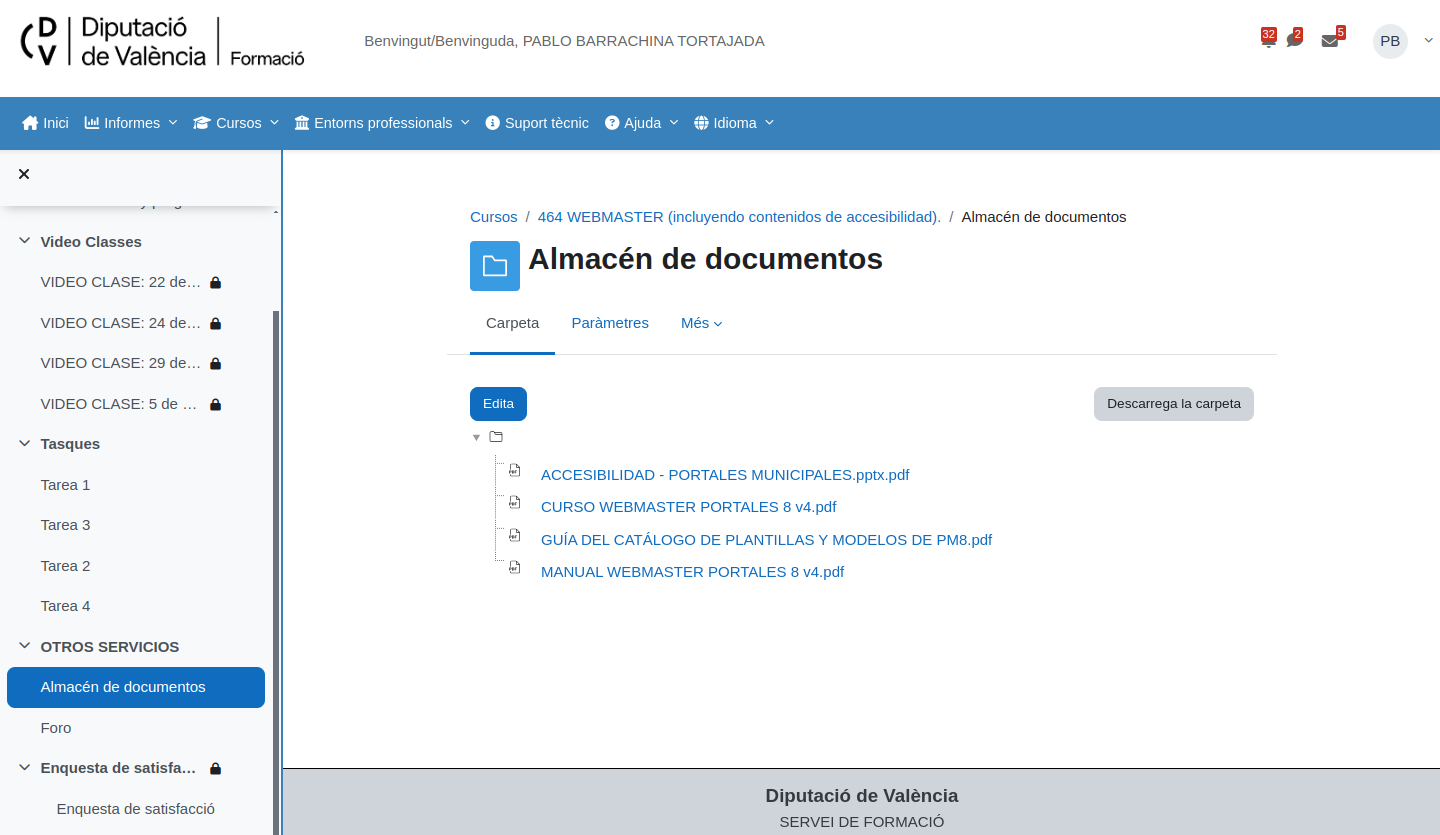Open VIDEO CLASE: 29 de... item
1440x835 pixels.
point(121,363)
